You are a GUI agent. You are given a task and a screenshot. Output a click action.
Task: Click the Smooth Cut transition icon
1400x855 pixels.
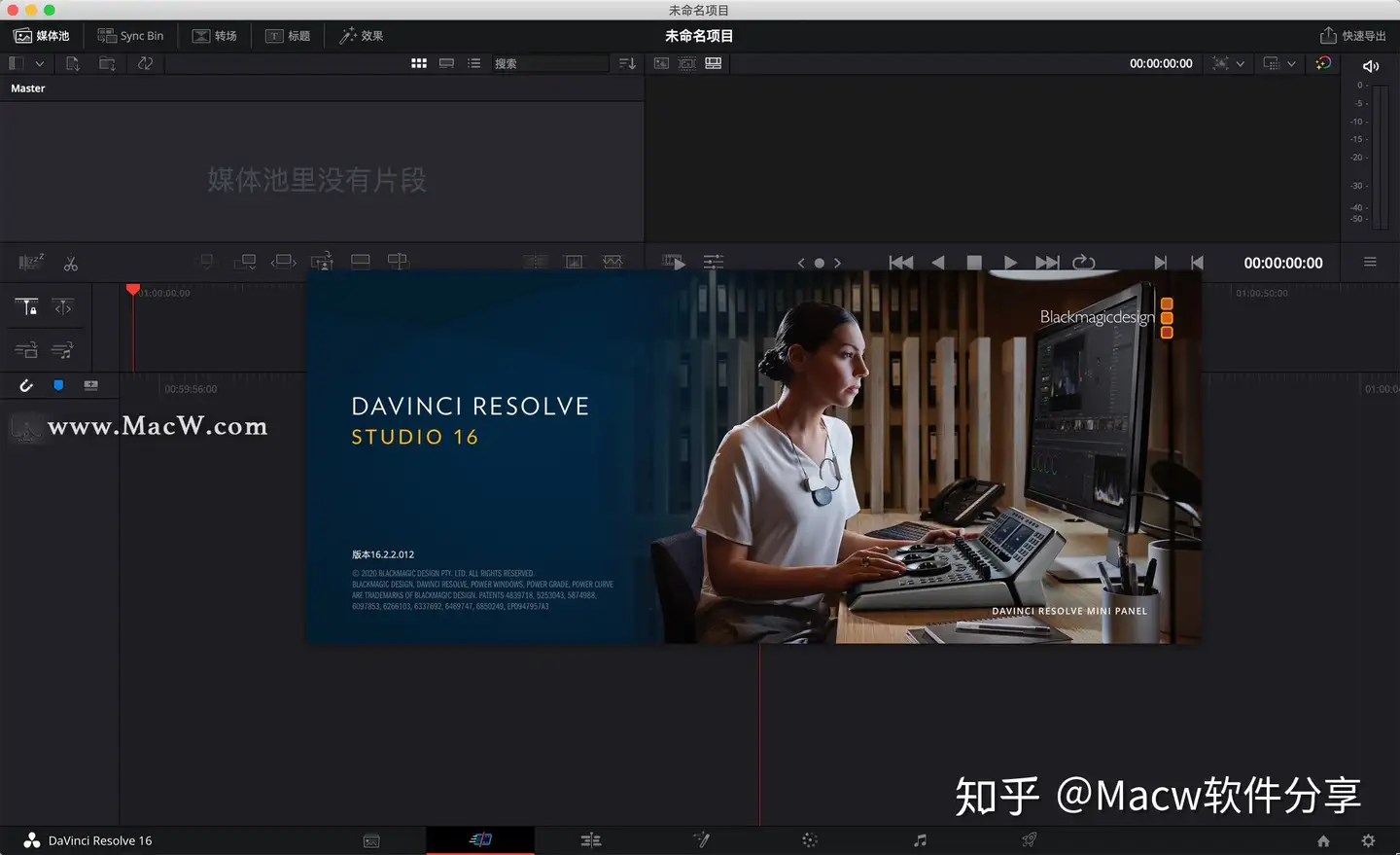point(612,262)
